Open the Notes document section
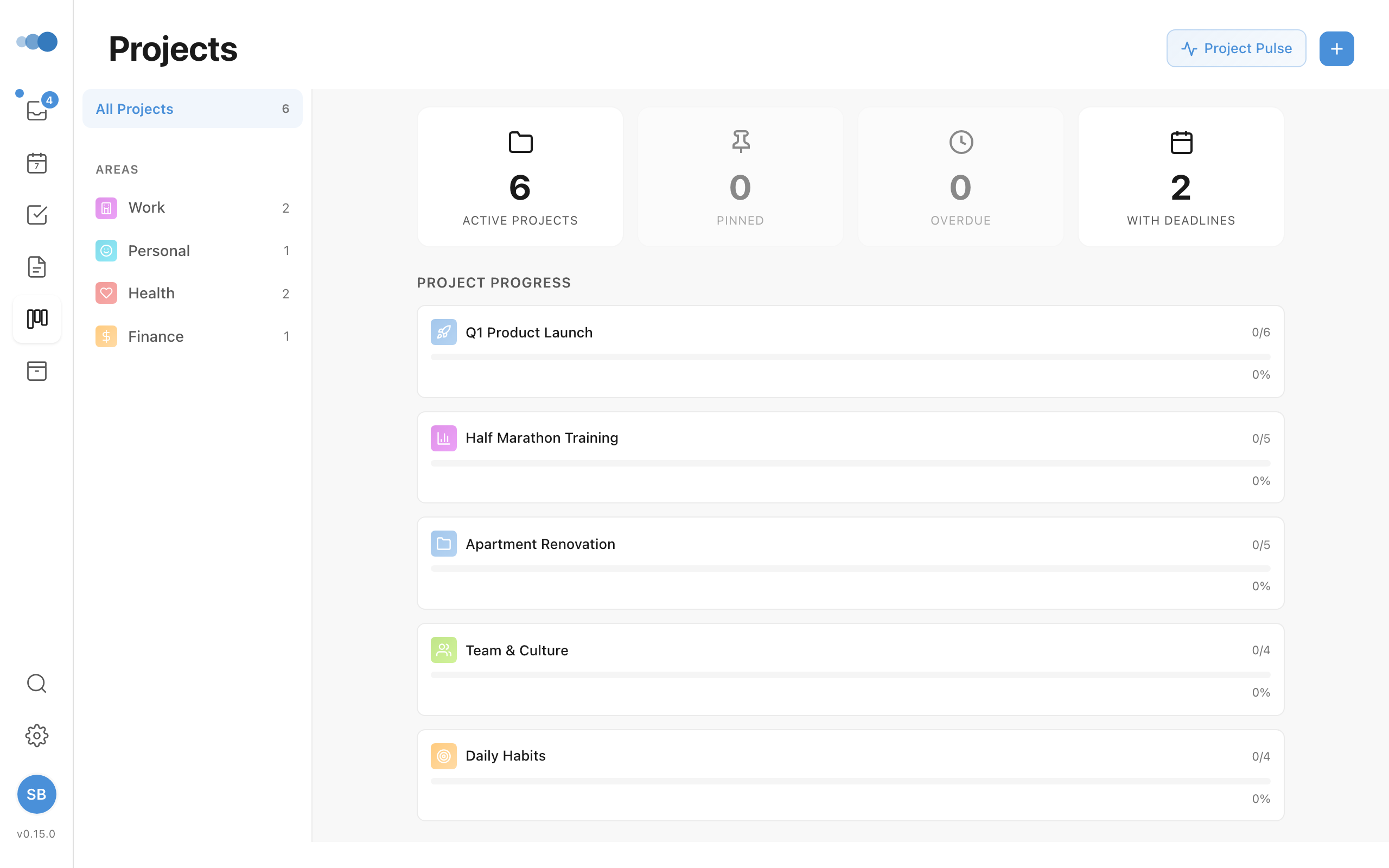The width and height of the screenshot is (1389, 868). click(37, 266)
